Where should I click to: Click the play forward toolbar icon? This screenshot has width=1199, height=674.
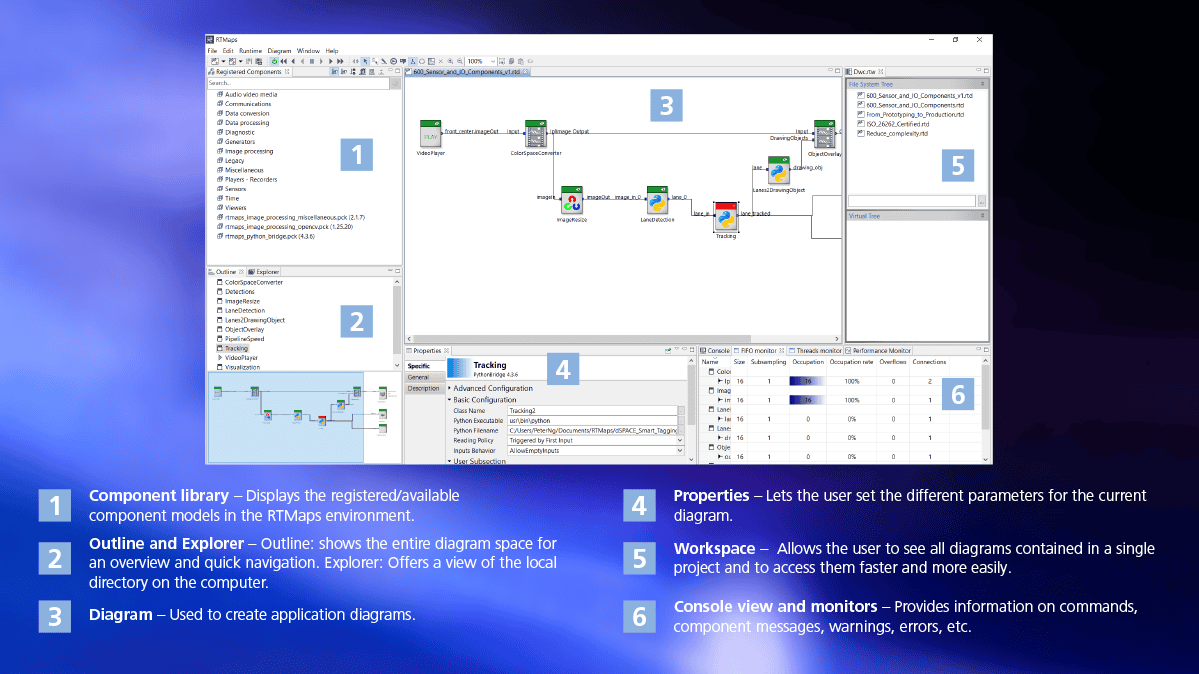click(x=330, y=61)
